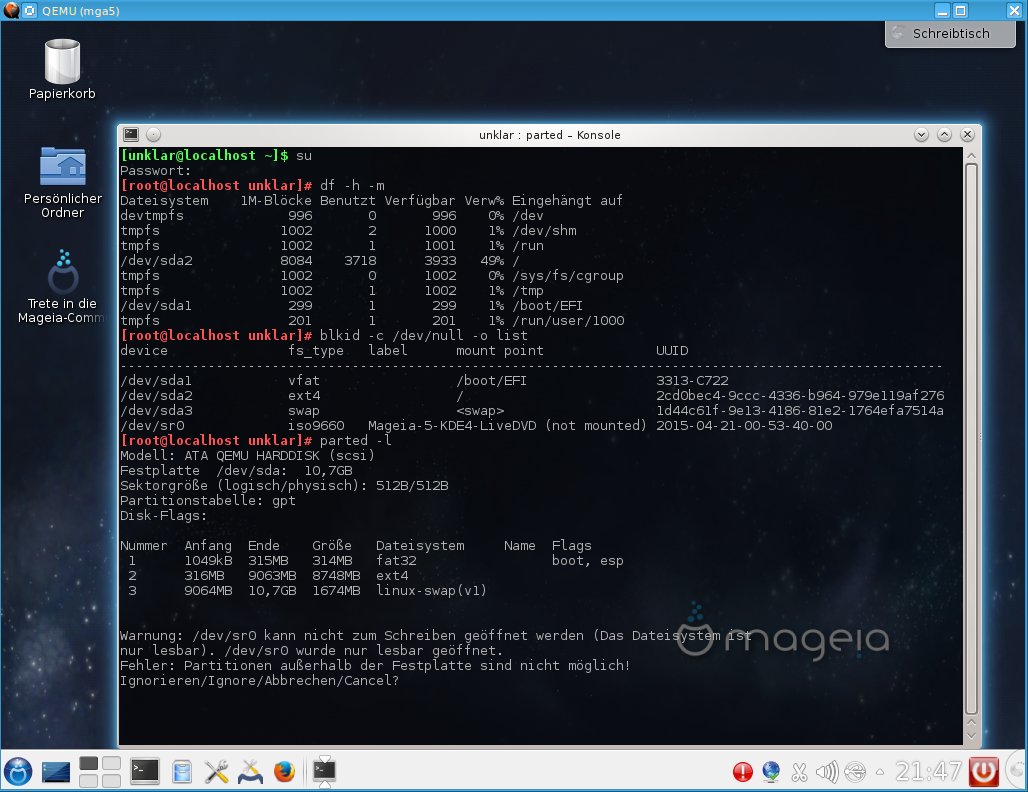Image resolution: width=1028 pixels, height=792 pixels.
Task: Open Konsole window menu icon in titlebar
Action: tap(130, 135)
